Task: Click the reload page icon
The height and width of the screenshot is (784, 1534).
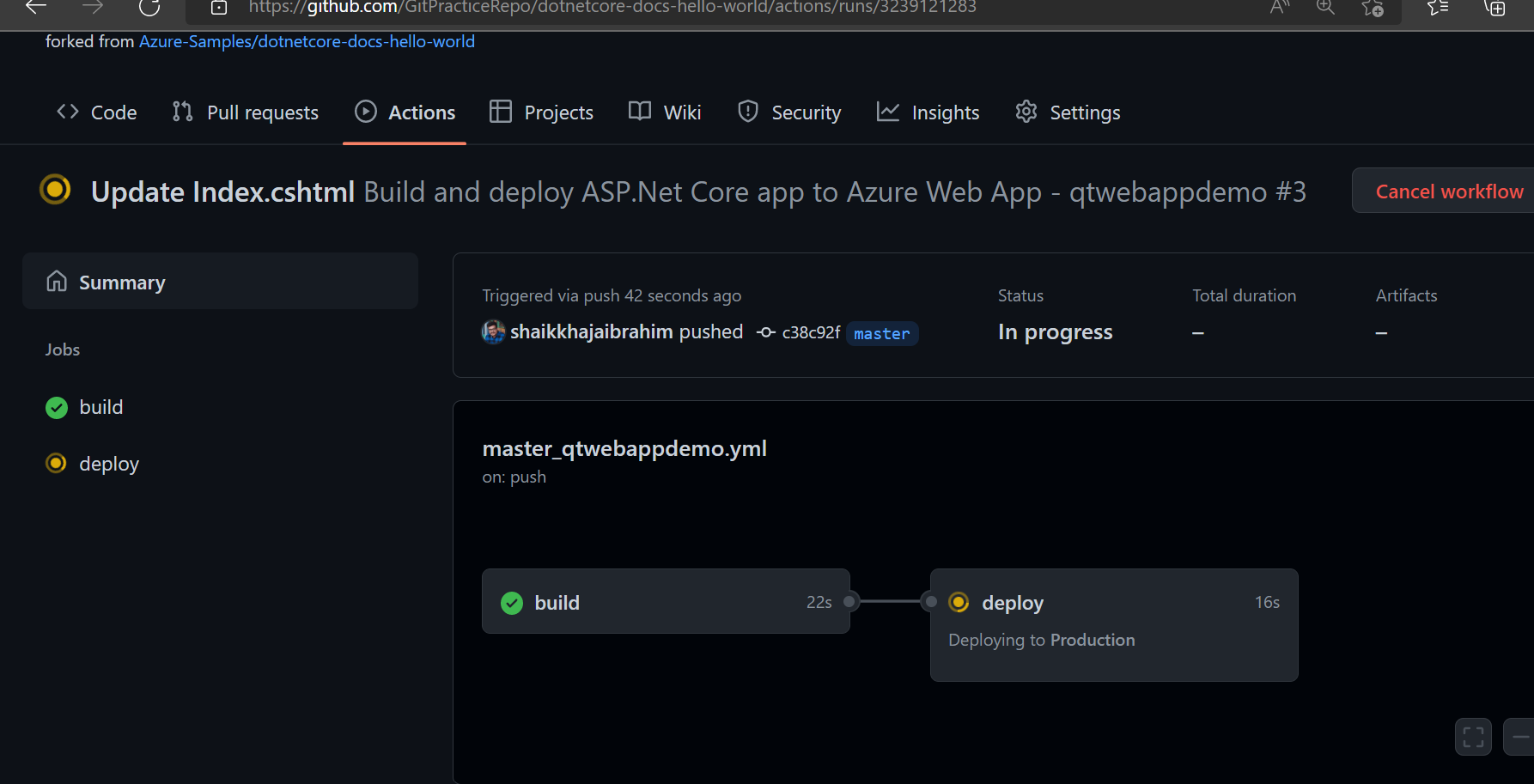Action: click(x=149, y=7)
